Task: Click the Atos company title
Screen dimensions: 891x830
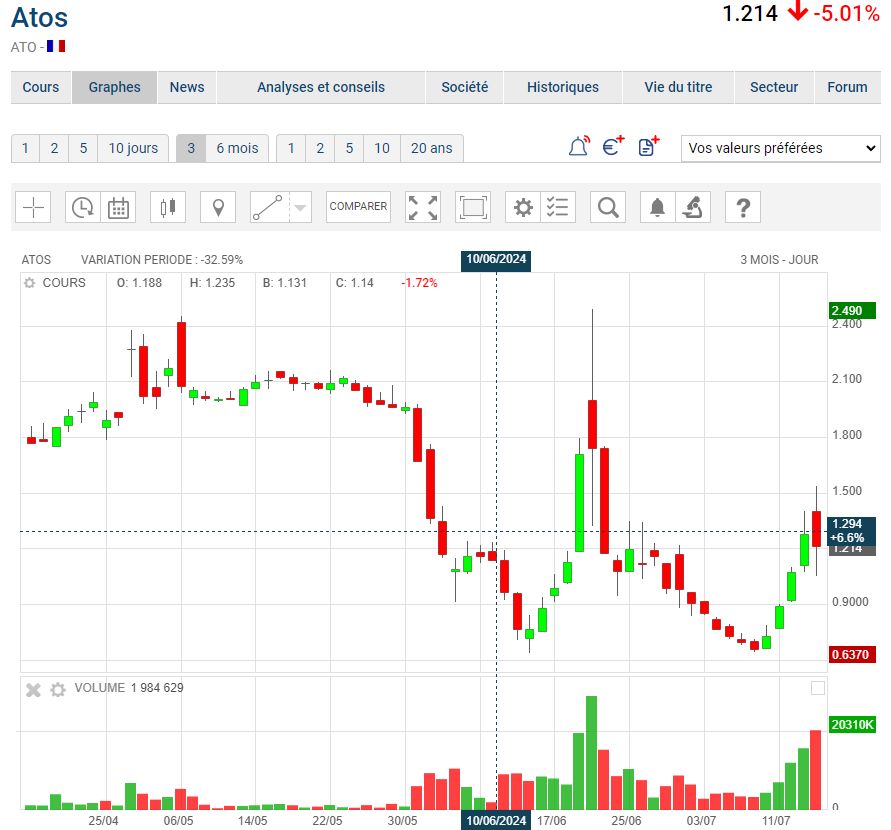Action: tap(39, 17)
